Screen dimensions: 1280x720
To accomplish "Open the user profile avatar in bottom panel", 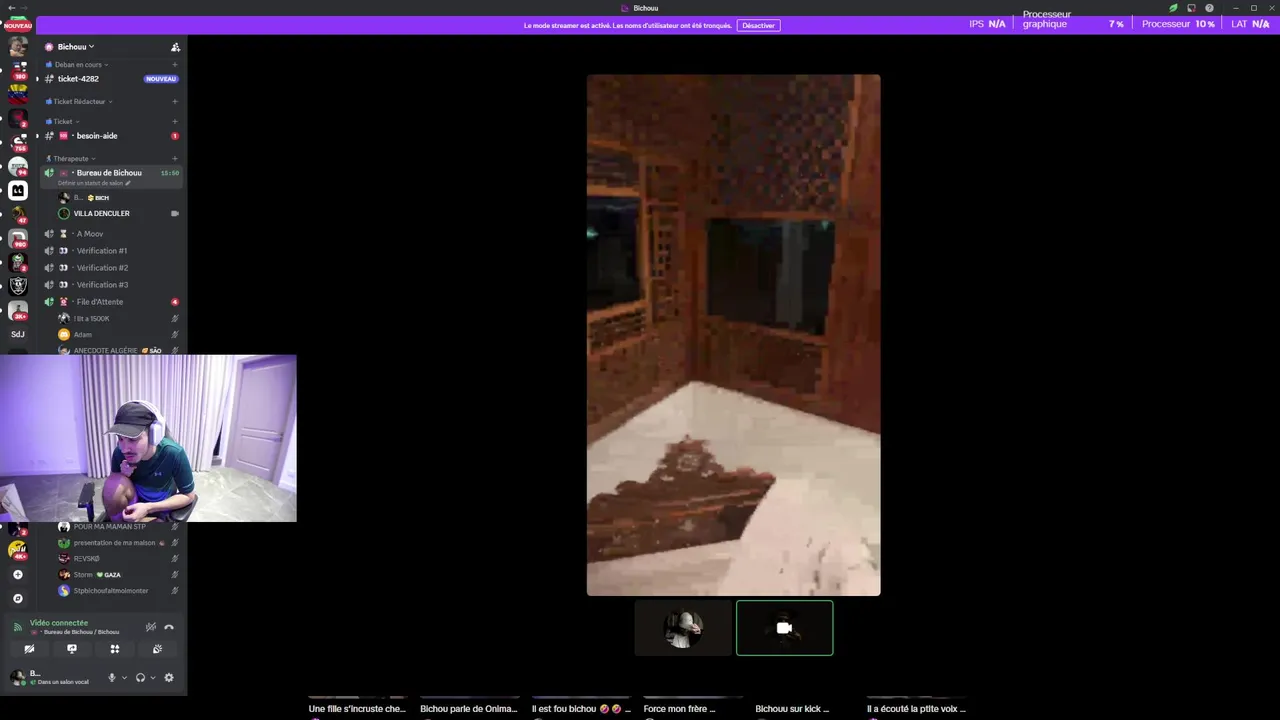I will [17, 677].
